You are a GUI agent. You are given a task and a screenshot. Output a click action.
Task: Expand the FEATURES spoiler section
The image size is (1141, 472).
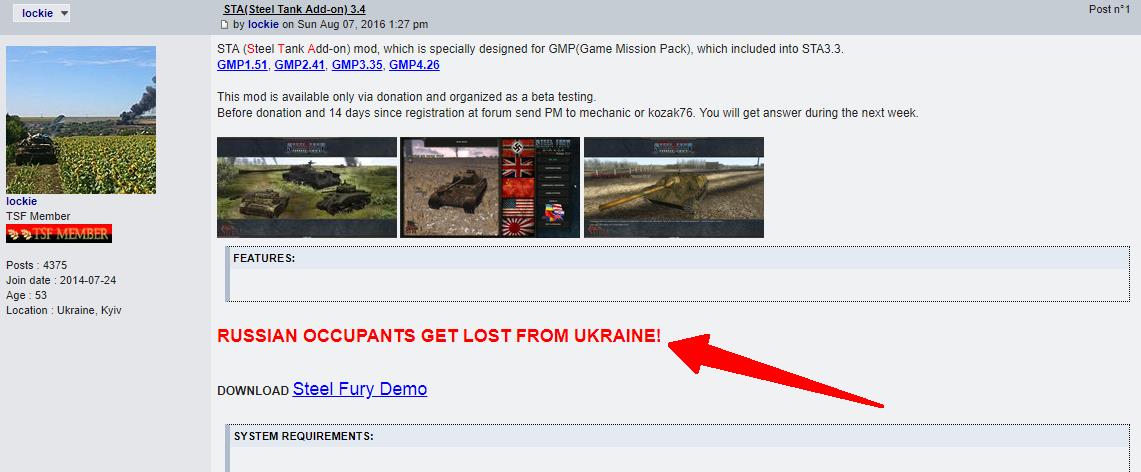coord(677,258)
